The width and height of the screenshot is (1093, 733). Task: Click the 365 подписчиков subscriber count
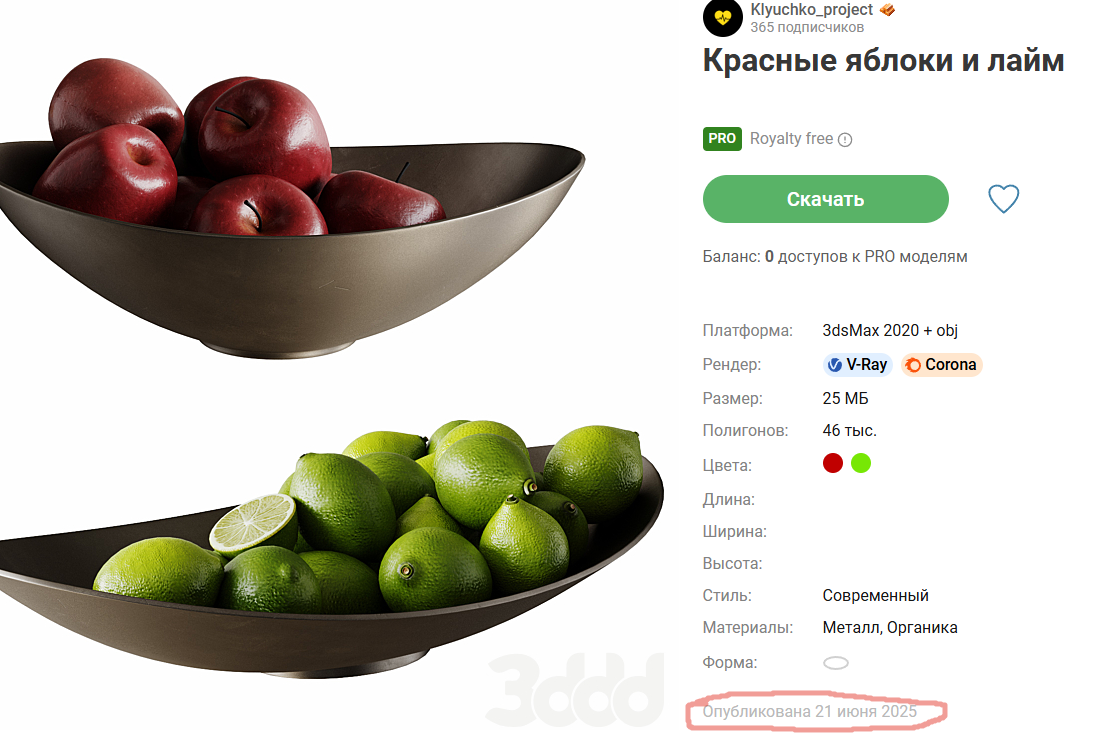point(807,27)
